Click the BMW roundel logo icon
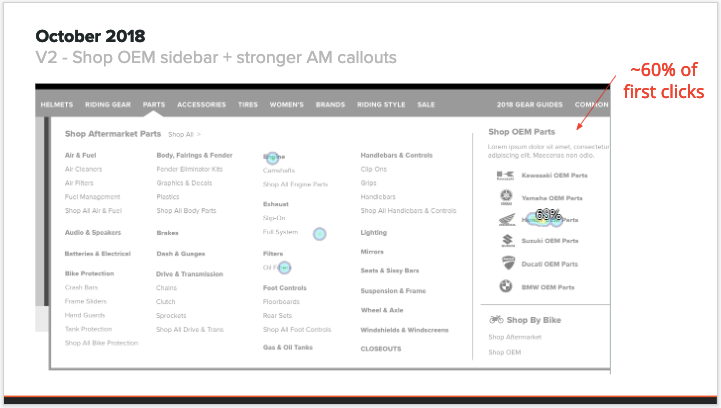 505,287
